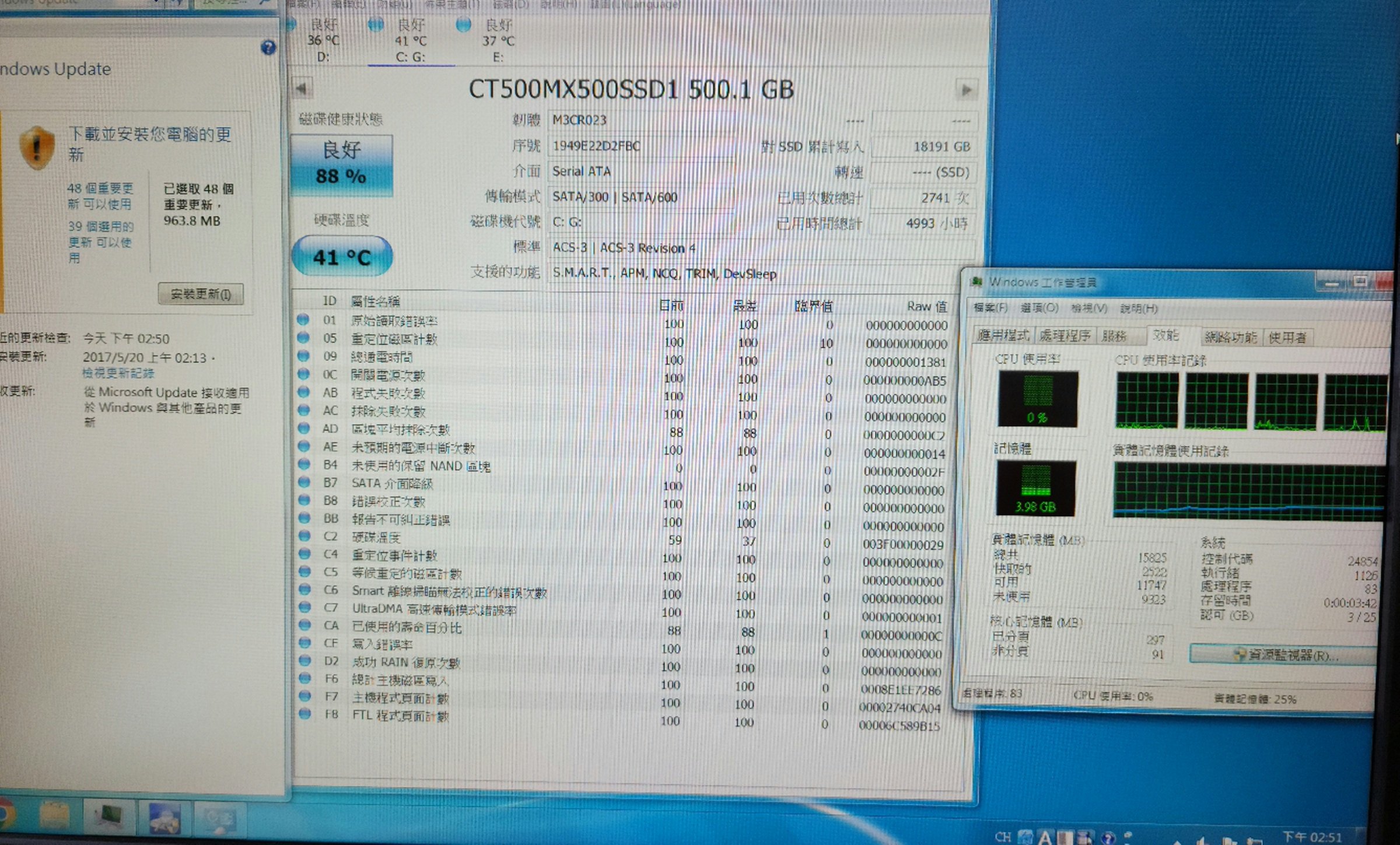Click the CPU 使用率 0 % gauge
The image size is (1400, 845).
coord(1038,399)
